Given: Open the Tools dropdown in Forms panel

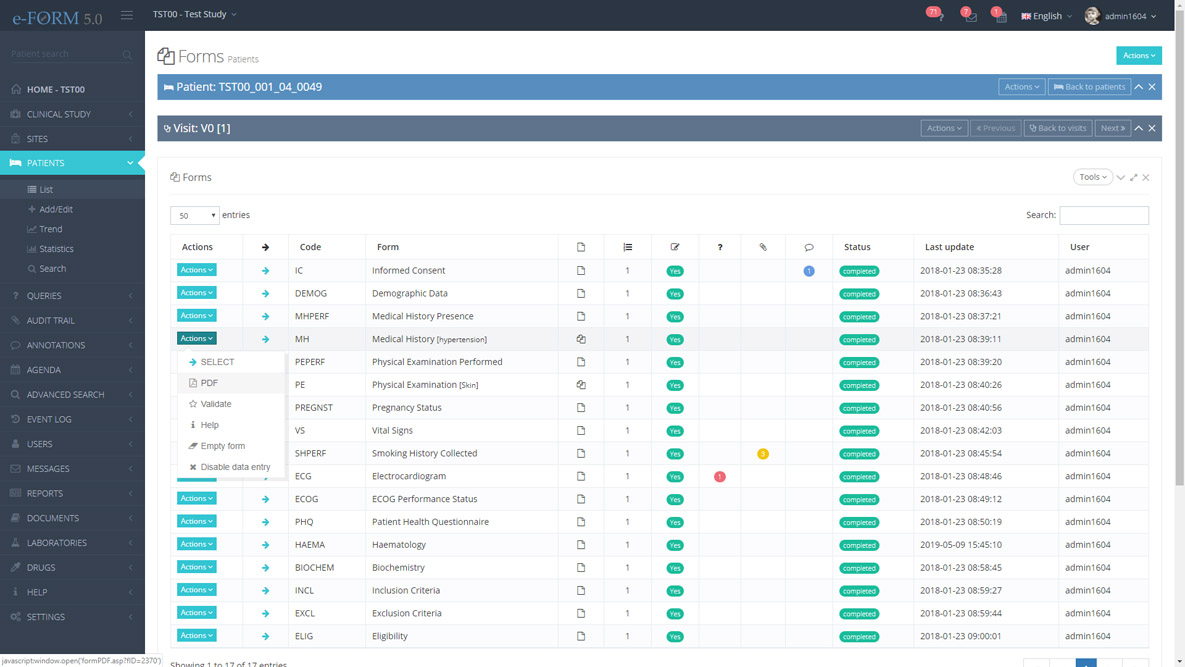Looking at the screenshot, I should (x=1092, y=177).
